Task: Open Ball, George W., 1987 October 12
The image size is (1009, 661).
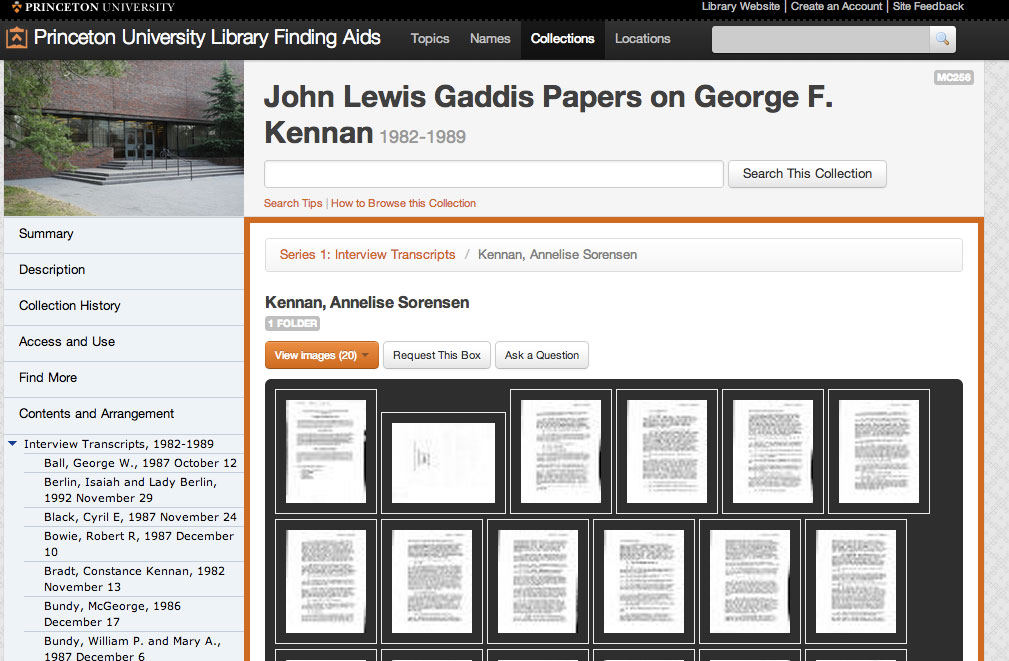Action: tap(140, 463)
